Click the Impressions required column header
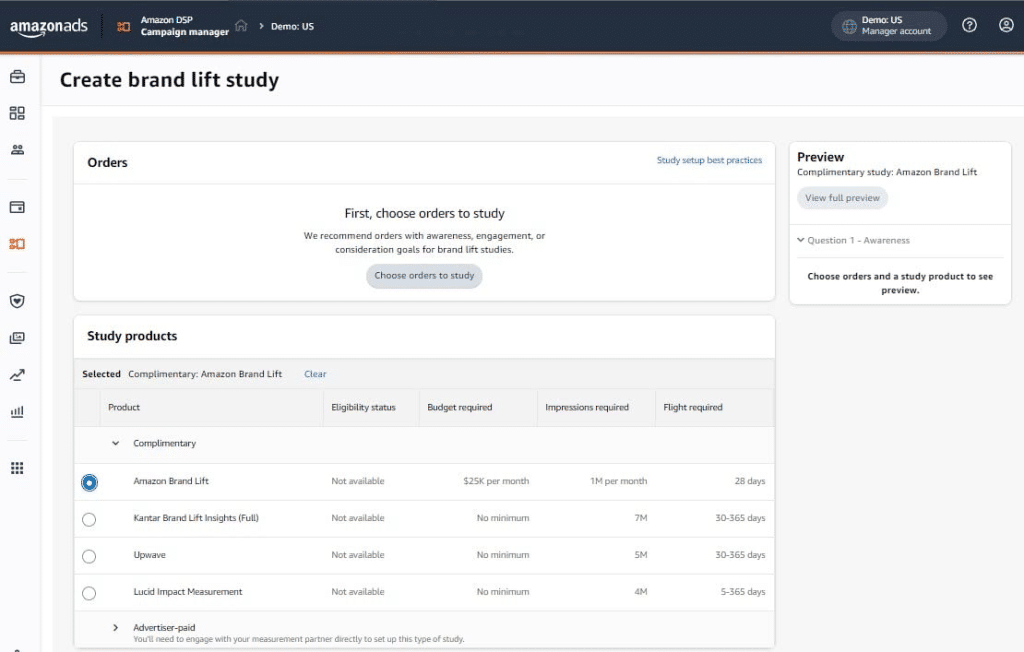The image size is (1024, 652). pyautogui.click(x=586, y=407)
